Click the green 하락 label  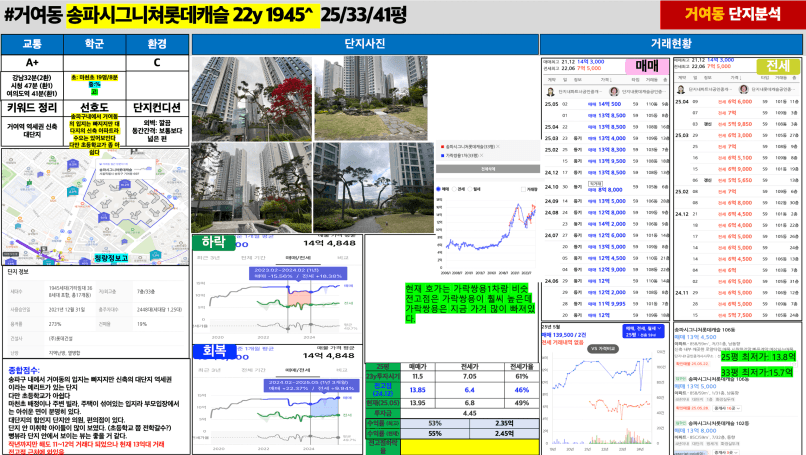tap(213, 242)
